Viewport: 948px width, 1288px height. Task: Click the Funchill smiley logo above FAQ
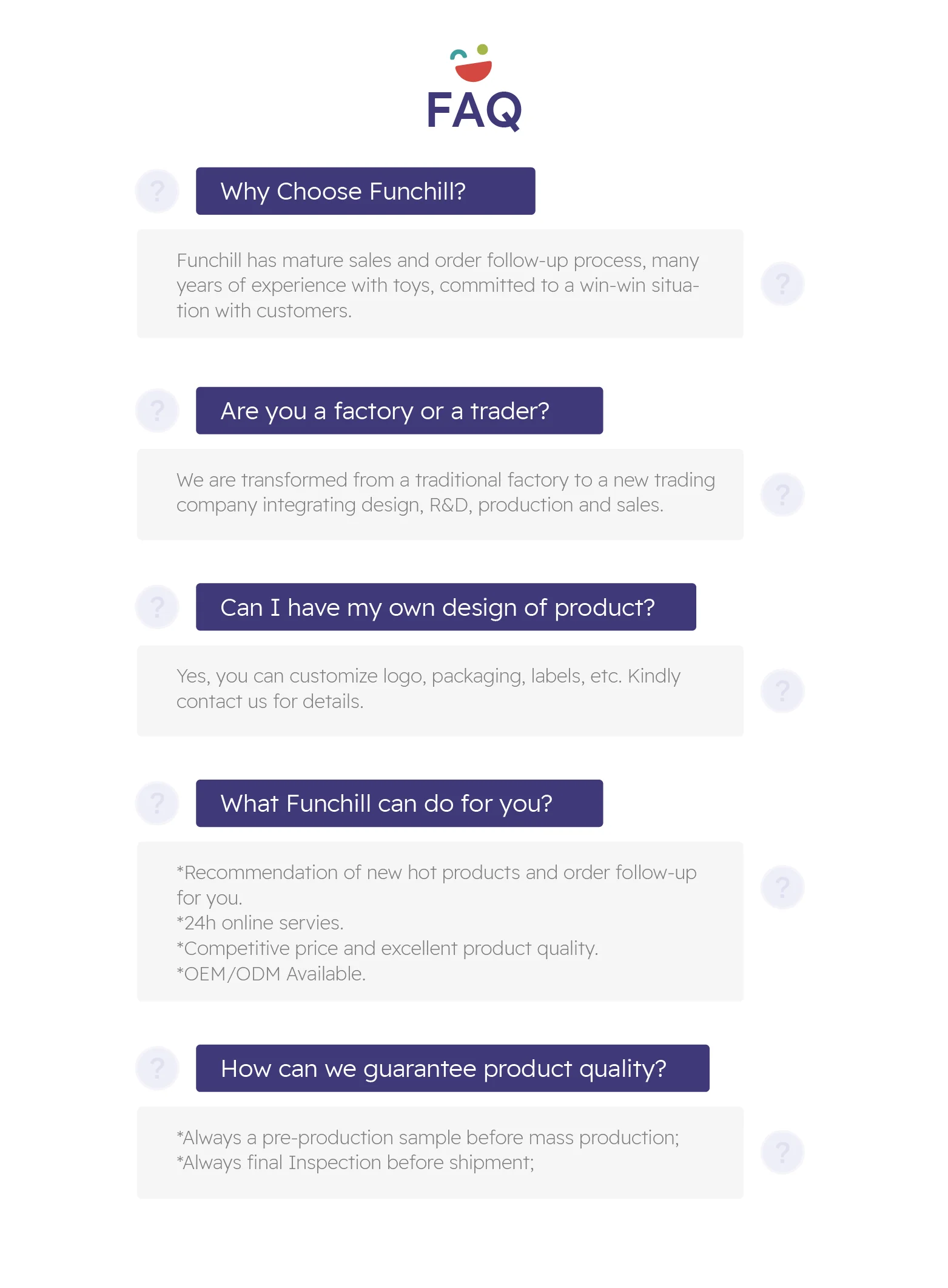472,63
